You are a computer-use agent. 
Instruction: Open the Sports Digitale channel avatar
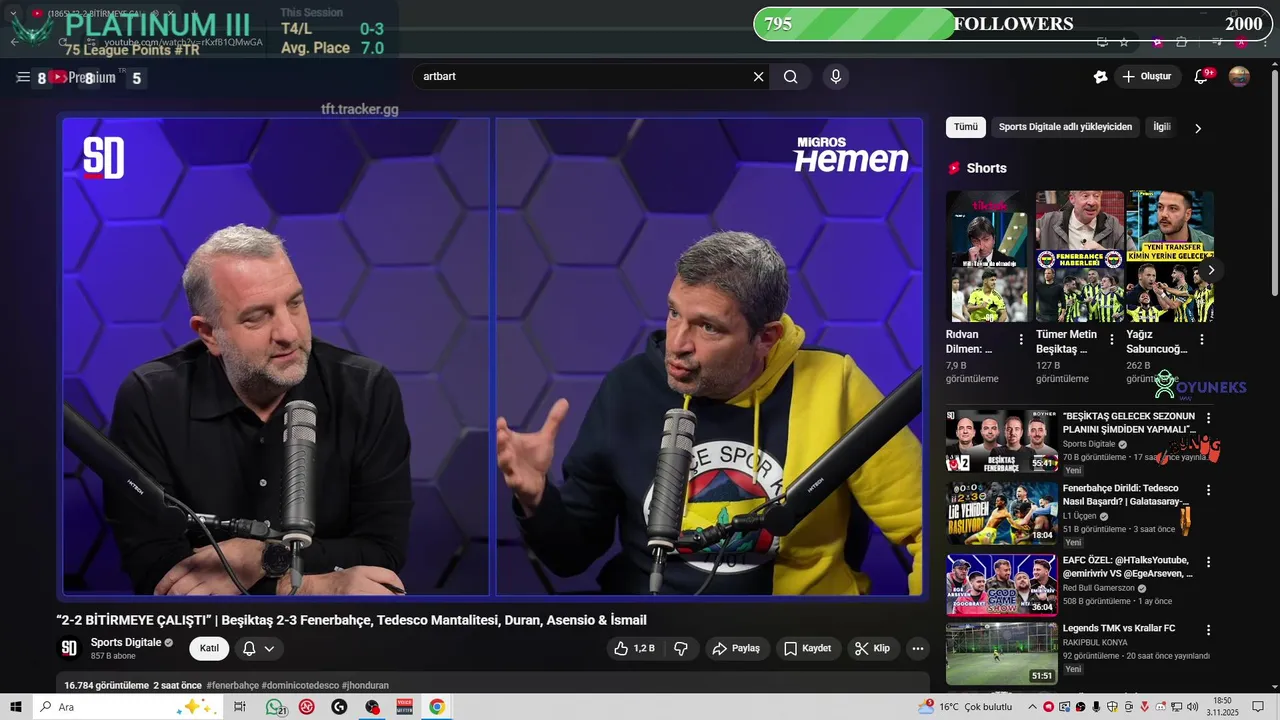pyautogui.click(x=69, y=649)
